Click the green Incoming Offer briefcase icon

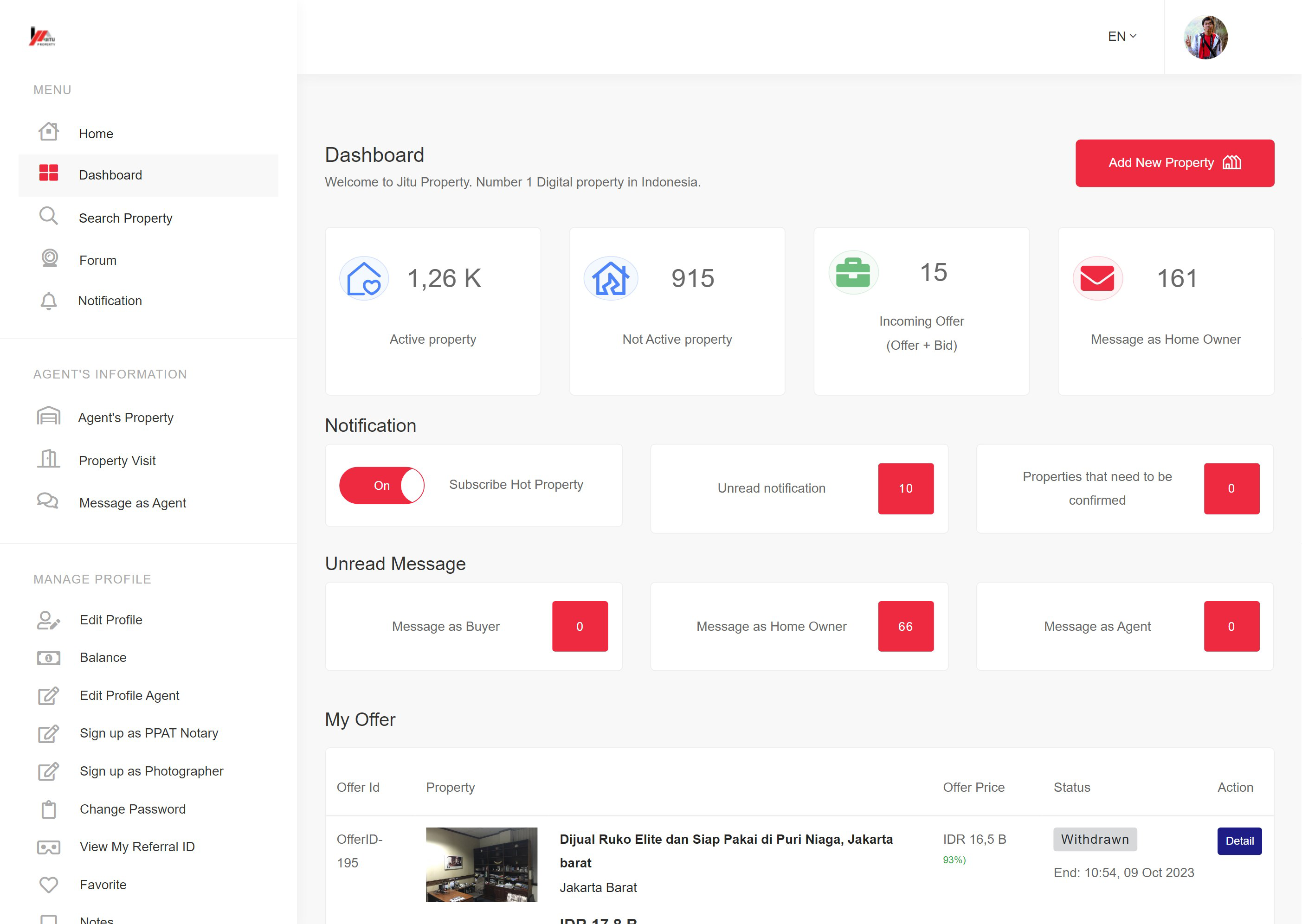(853, 273)
